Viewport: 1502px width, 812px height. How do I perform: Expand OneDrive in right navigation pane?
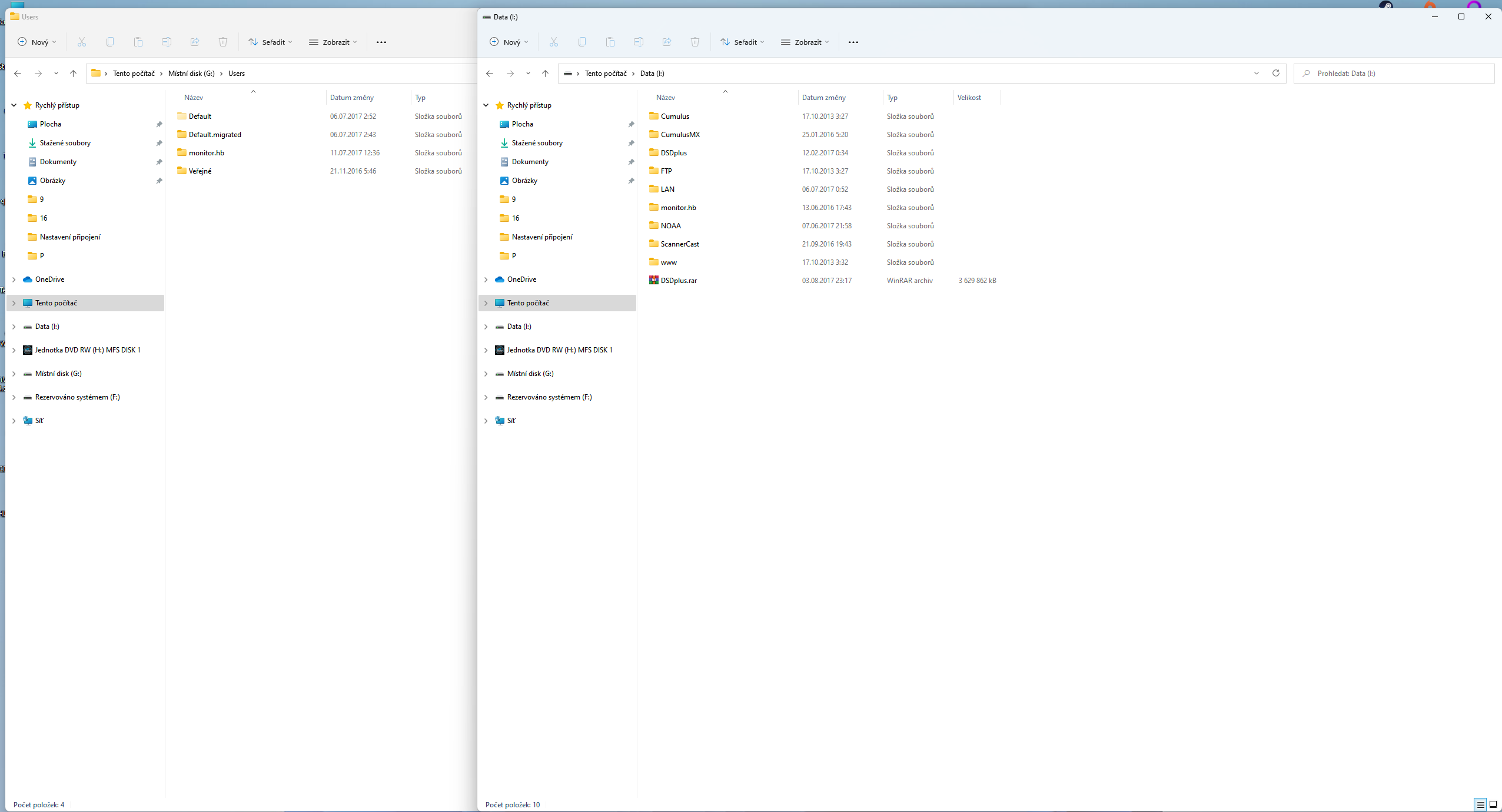click(x=486, y=279)
